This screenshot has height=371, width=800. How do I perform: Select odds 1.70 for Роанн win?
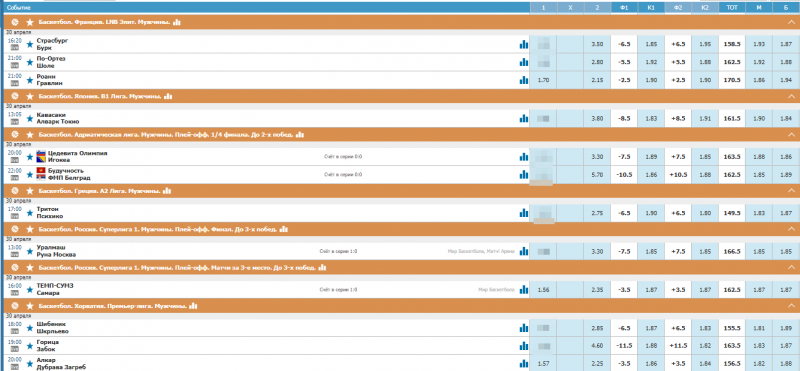click(x=543, y=81)
